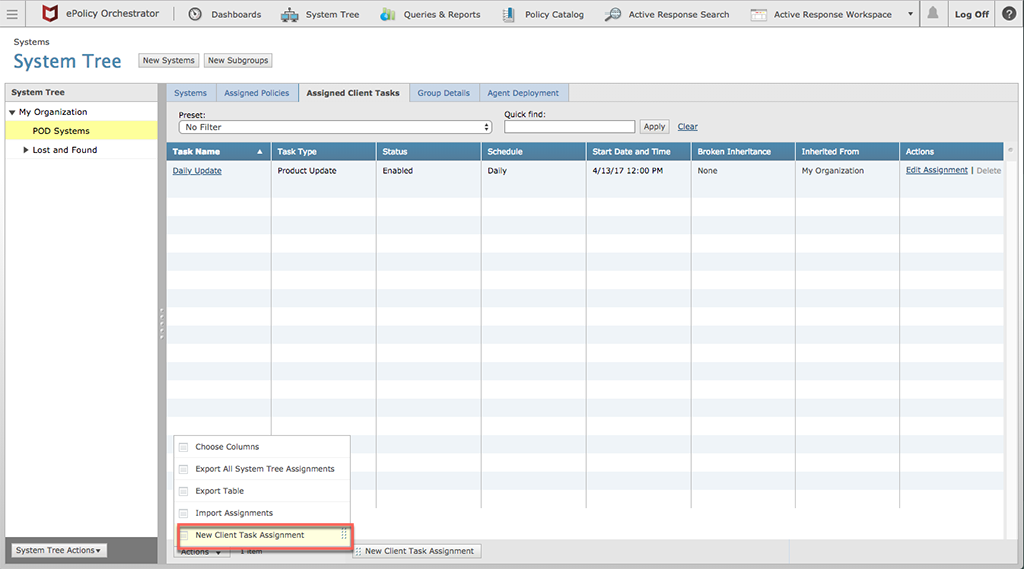Click the Status column header
Viewport: 1024px width, 569px height.
point(428,152)
